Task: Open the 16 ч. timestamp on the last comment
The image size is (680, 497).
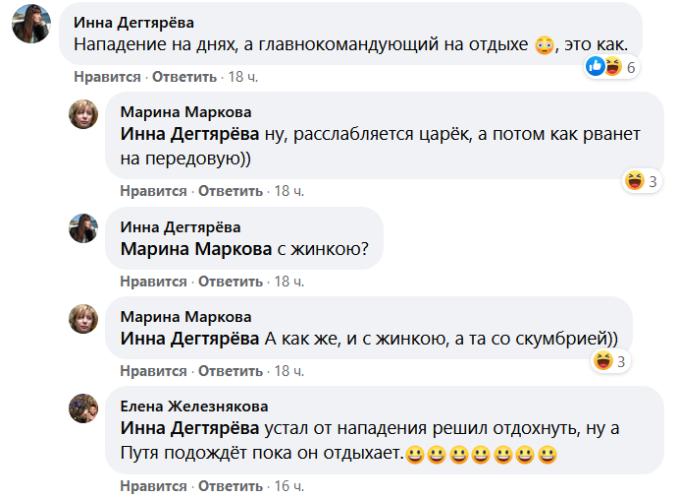Action: point(289,487)
